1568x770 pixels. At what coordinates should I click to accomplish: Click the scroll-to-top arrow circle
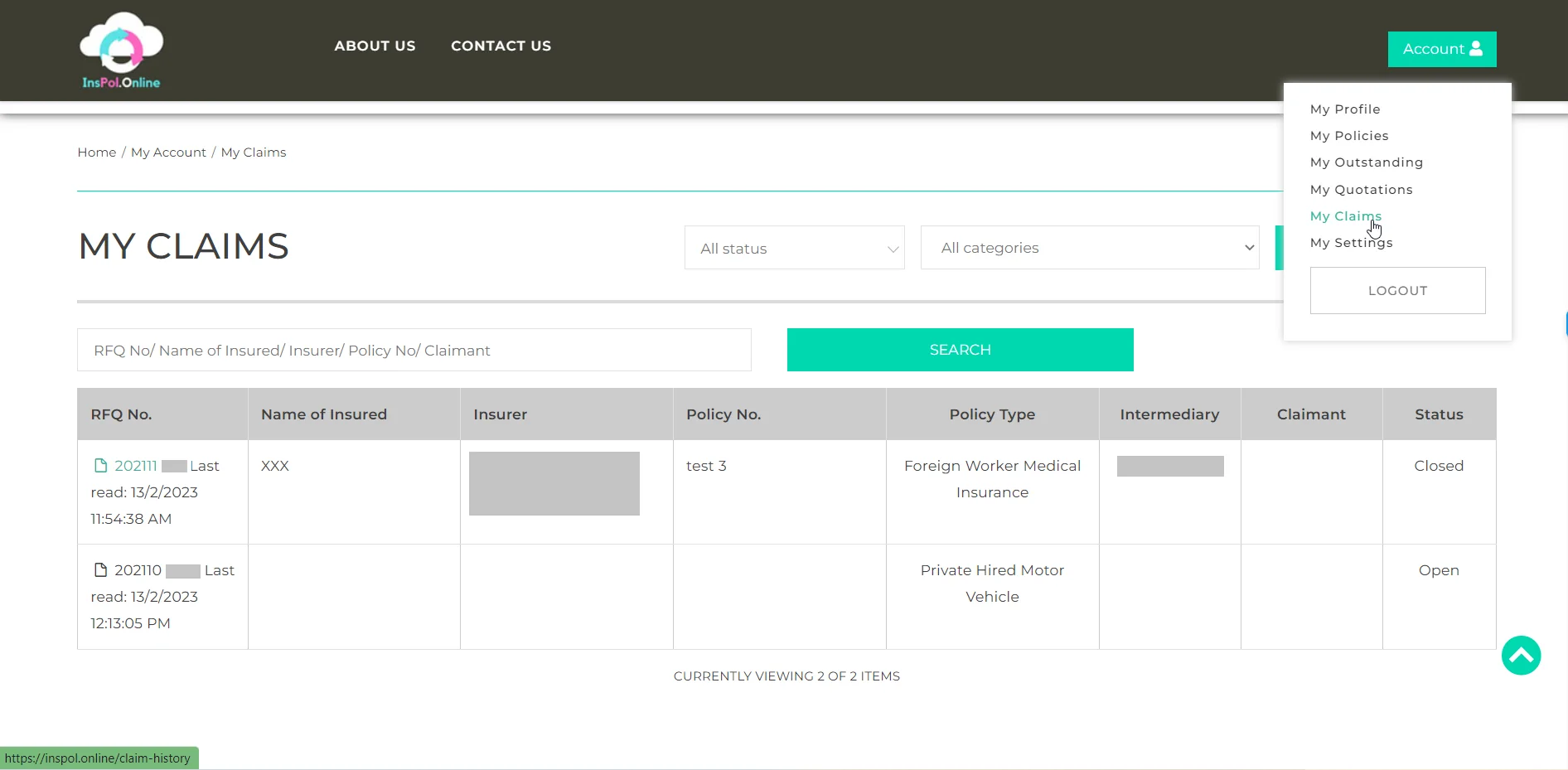pyautogui.click(x=1521, y=656)
